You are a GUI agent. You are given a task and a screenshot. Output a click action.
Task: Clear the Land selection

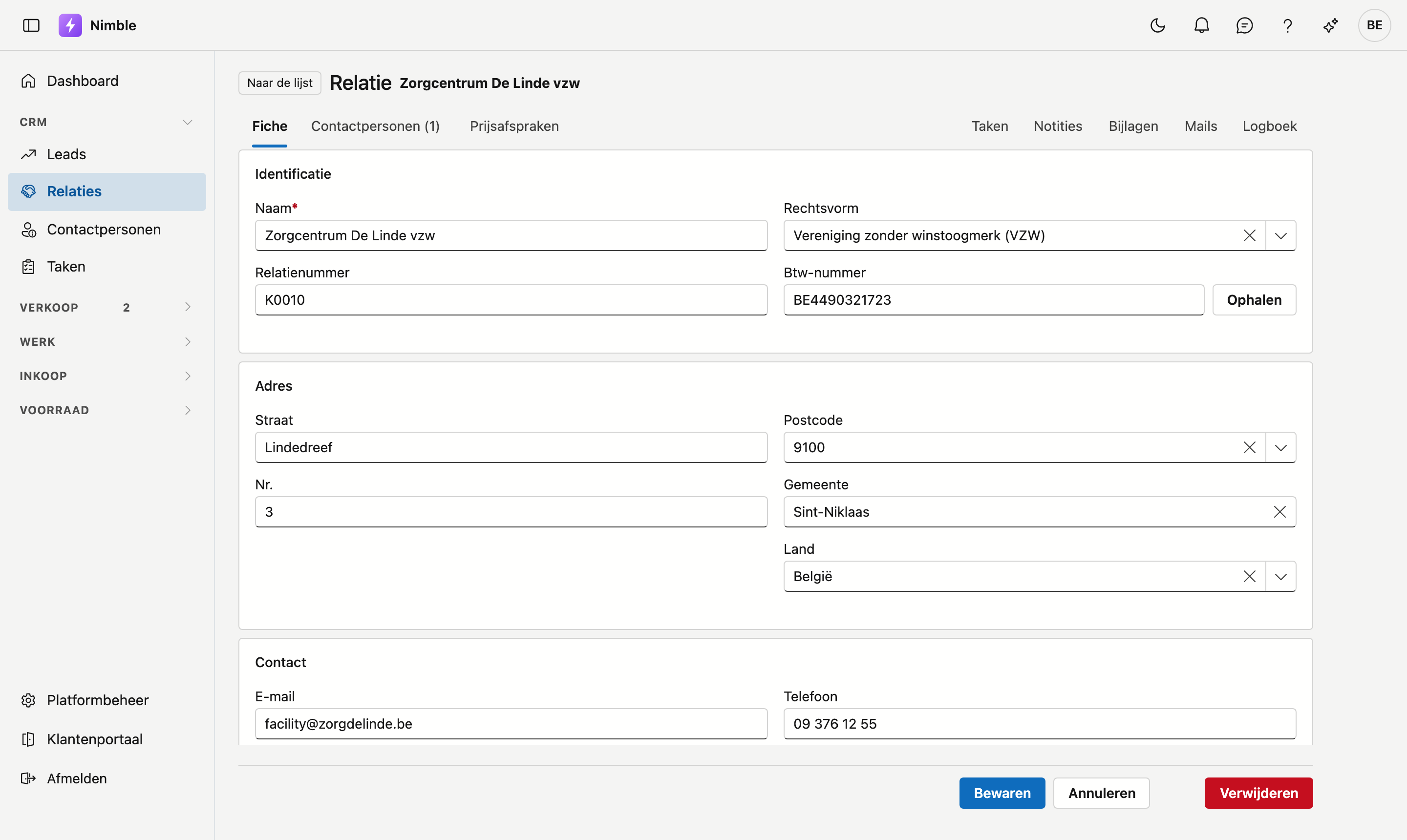tap(1249, 576)
